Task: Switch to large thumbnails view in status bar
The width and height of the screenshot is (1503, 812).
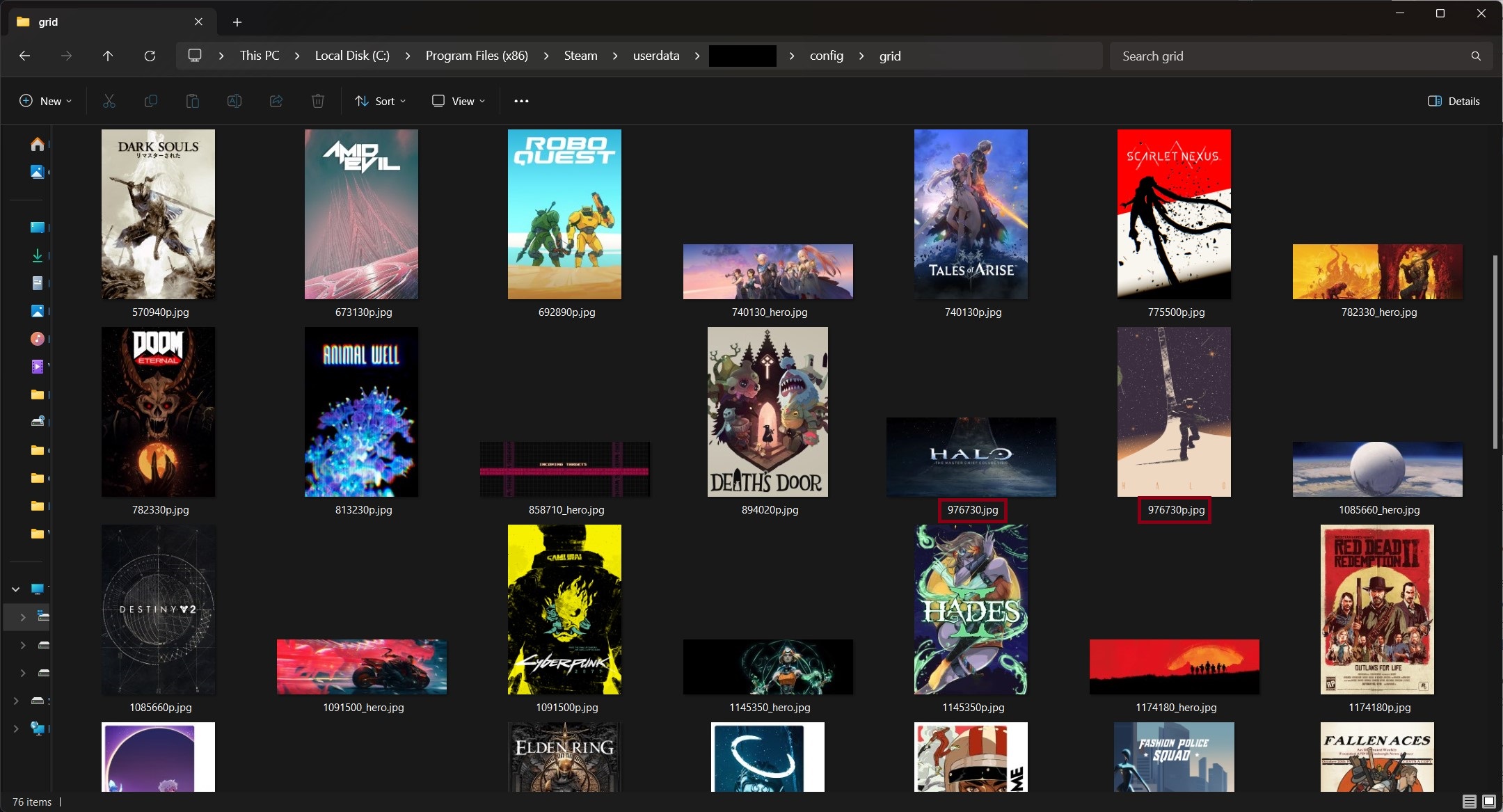Action: coord(1489,802)
